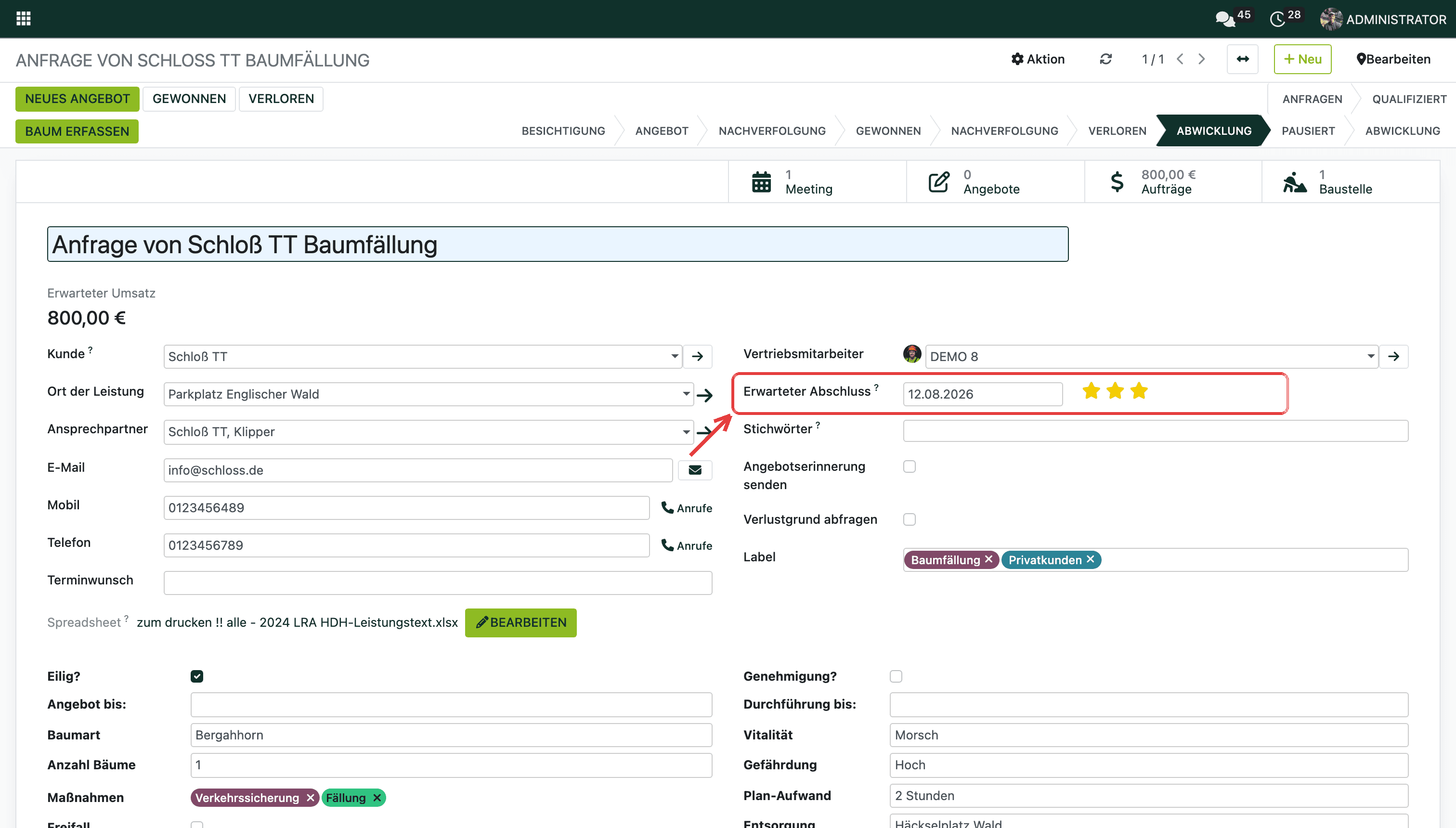This screenshot has height=828, width=1456.
Task: Select the QUALIFIZIERT stage
Action: tap(1409, 99)
